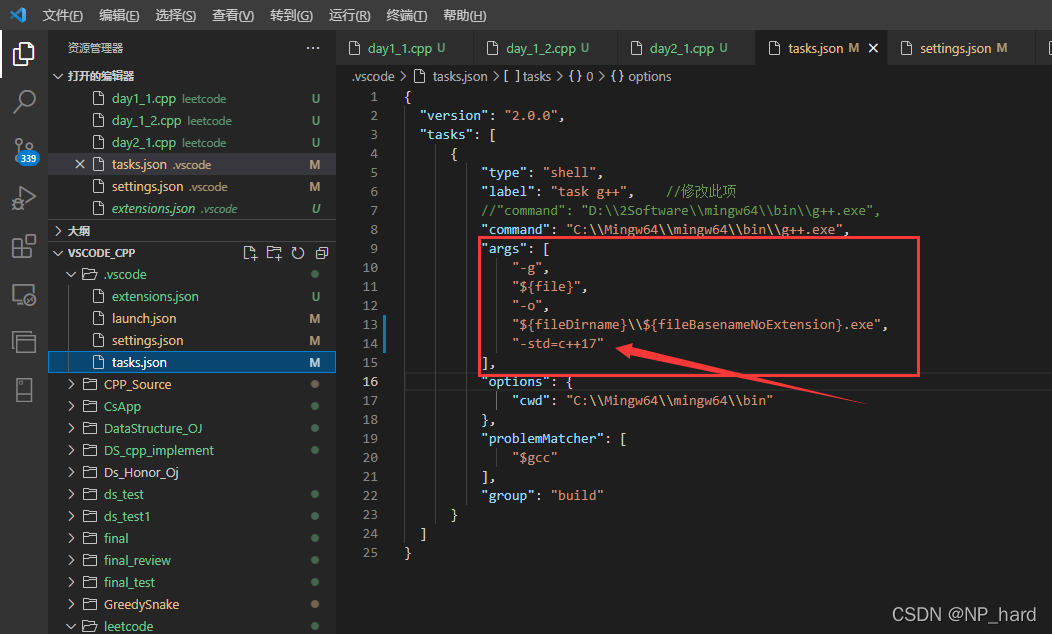Open settings.json in .vscode folder tree
This screenshot has height=634, width=1052.
(x=192, y=341)
